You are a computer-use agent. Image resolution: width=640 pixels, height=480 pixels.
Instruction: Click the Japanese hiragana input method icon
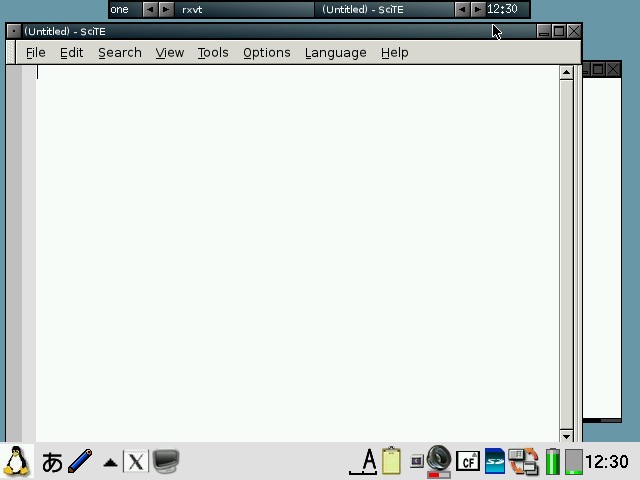(x=52, y=461)
